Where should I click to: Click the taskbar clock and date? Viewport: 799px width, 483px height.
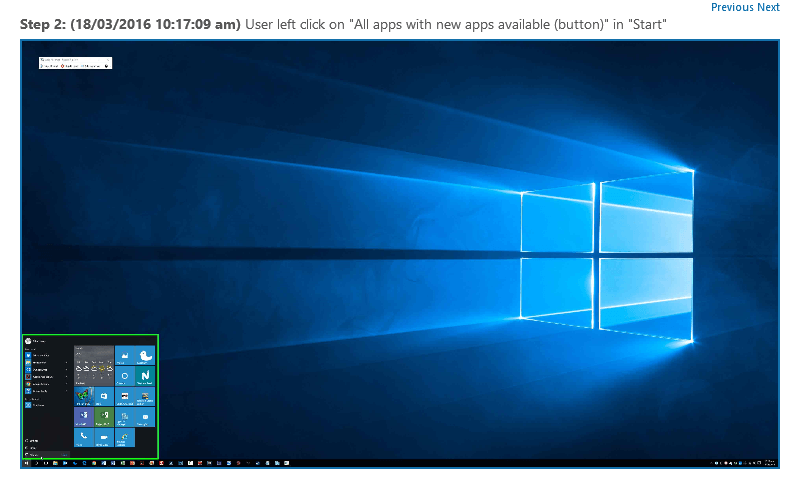pos(770,463)
